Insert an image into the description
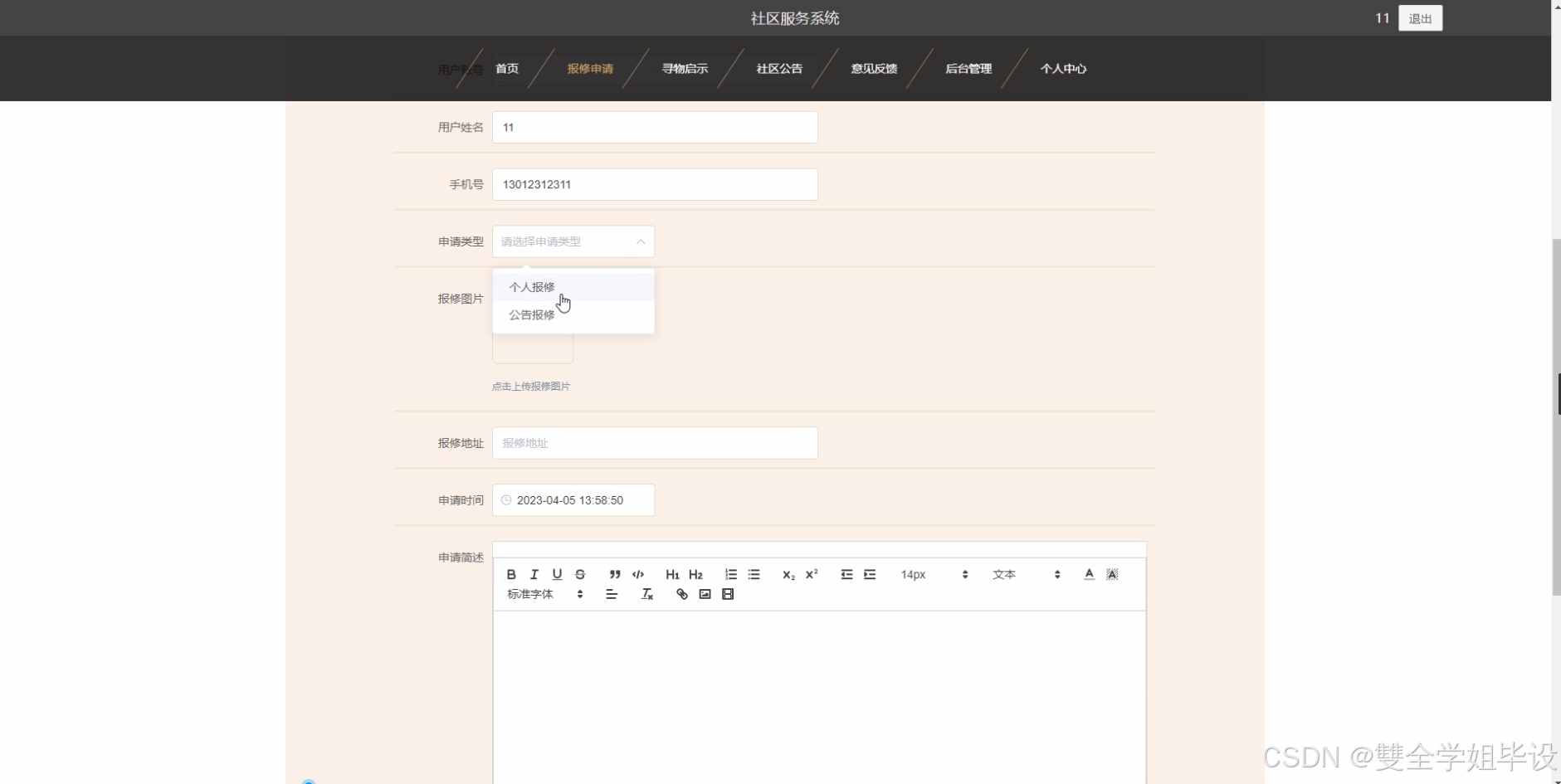The height and width of the screenshot is (784, 1561). (x=705, y=594)
